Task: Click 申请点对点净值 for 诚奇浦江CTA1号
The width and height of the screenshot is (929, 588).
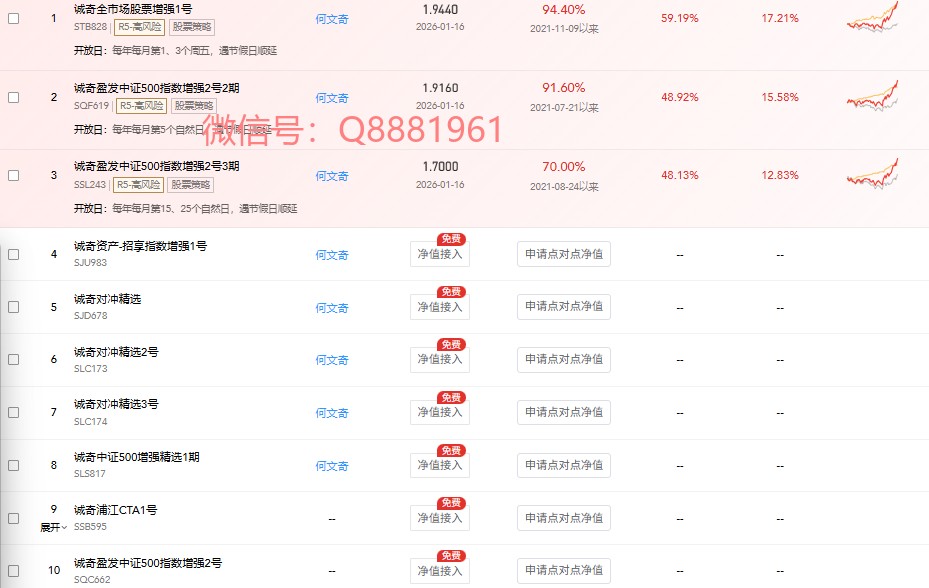Action: pyautogui.click(x=564, y=518)
